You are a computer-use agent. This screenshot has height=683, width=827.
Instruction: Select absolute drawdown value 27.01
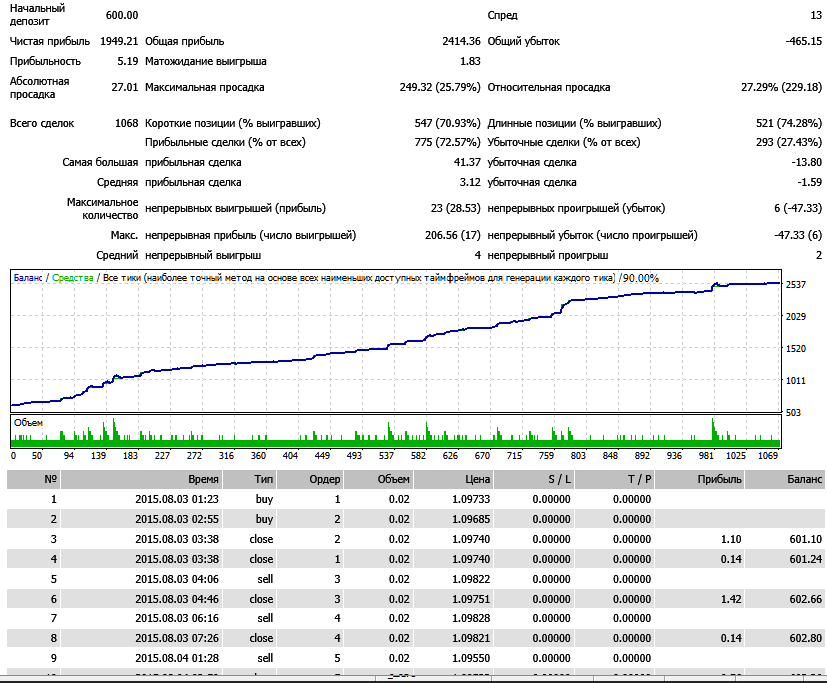[x=124, y=87]
